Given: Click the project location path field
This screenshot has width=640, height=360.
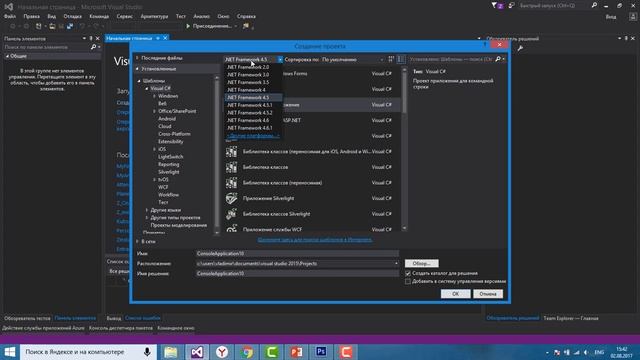Looking at the screenshot, I should 297,264.
